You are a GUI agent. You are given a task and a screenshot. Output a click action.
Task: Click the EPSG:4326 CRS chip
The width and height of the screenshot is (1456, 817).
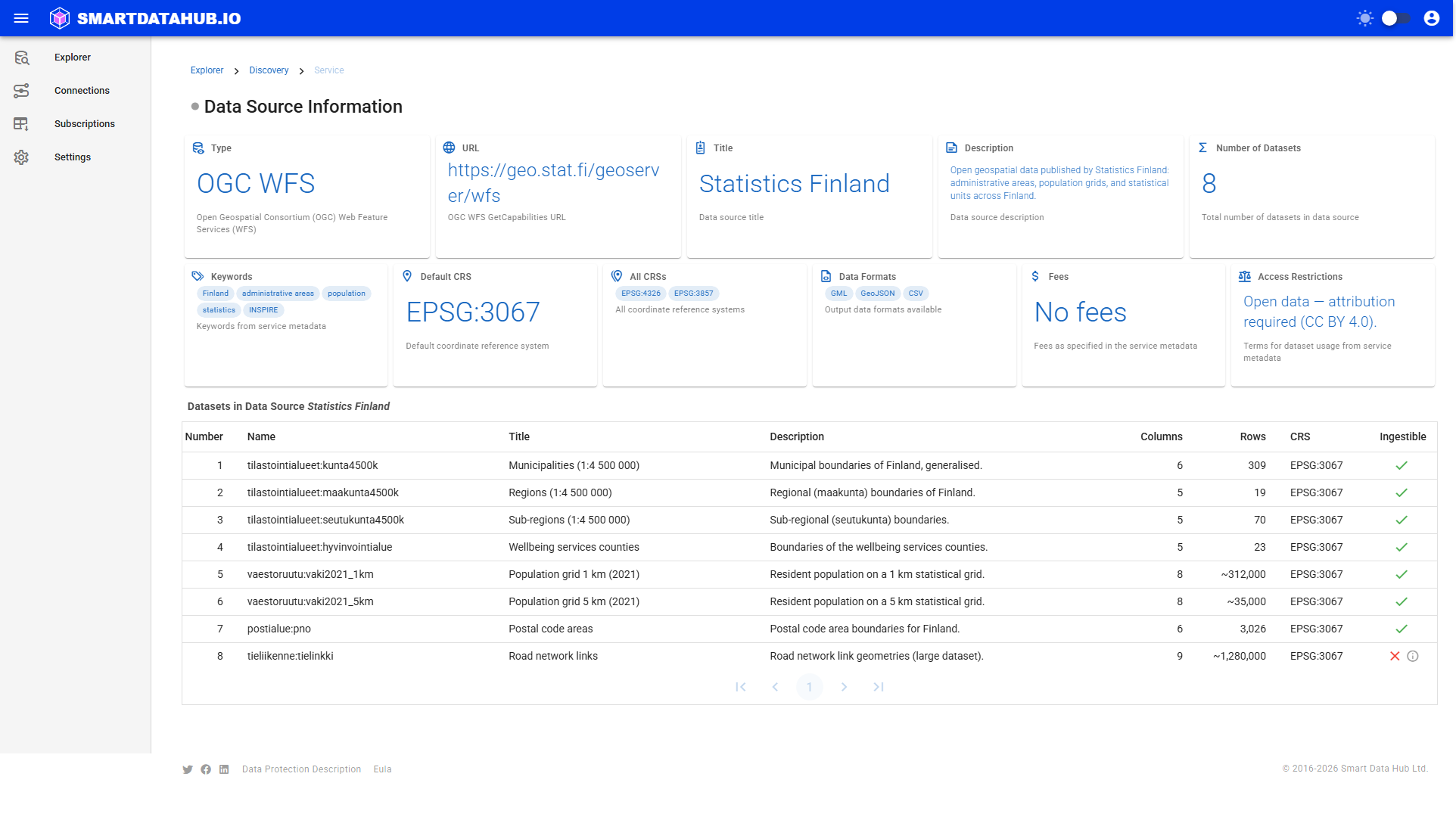tap(640, 294)
